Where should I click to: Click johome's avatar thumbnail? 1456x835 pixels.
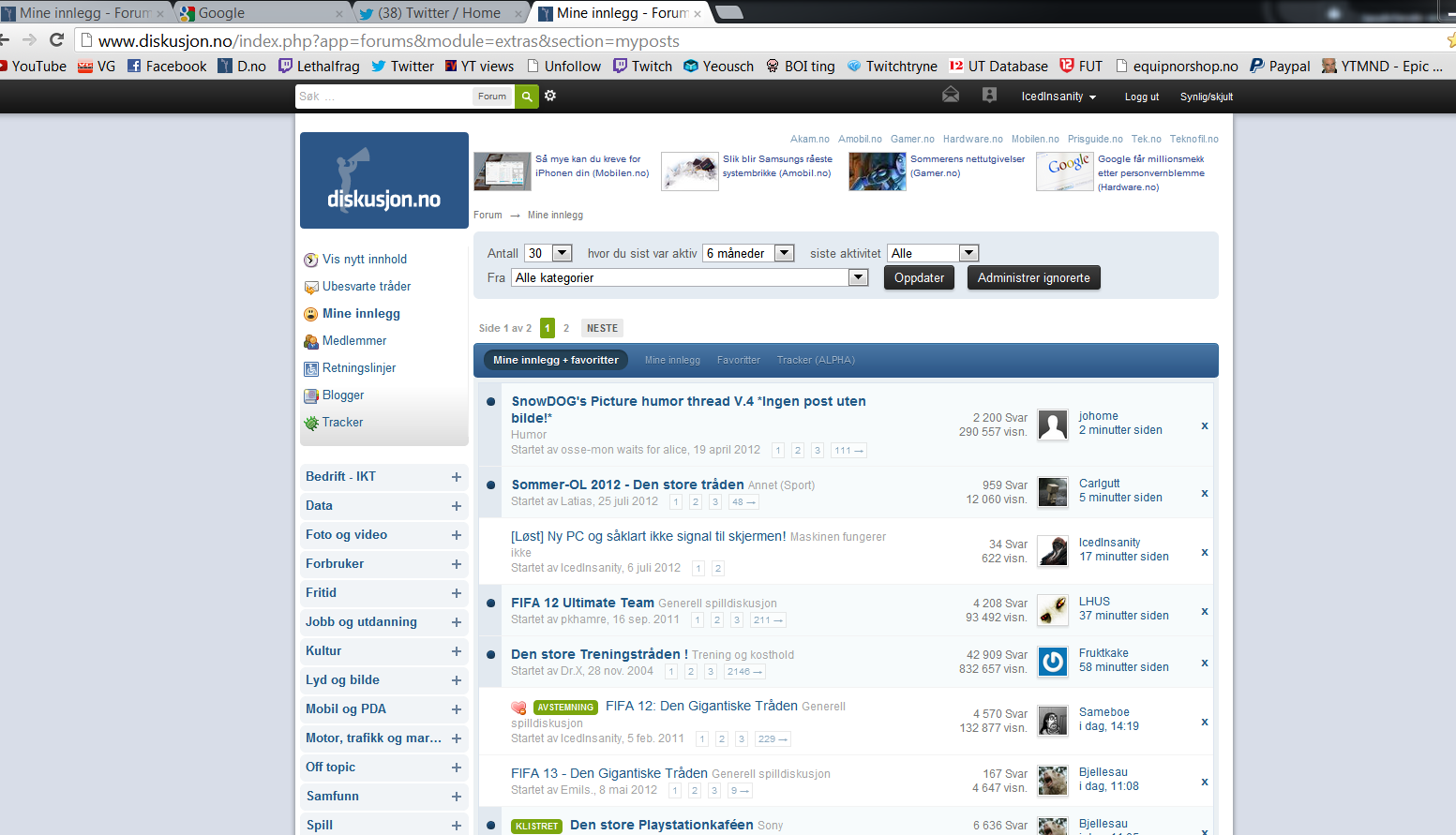click(x=1053, y=425)
